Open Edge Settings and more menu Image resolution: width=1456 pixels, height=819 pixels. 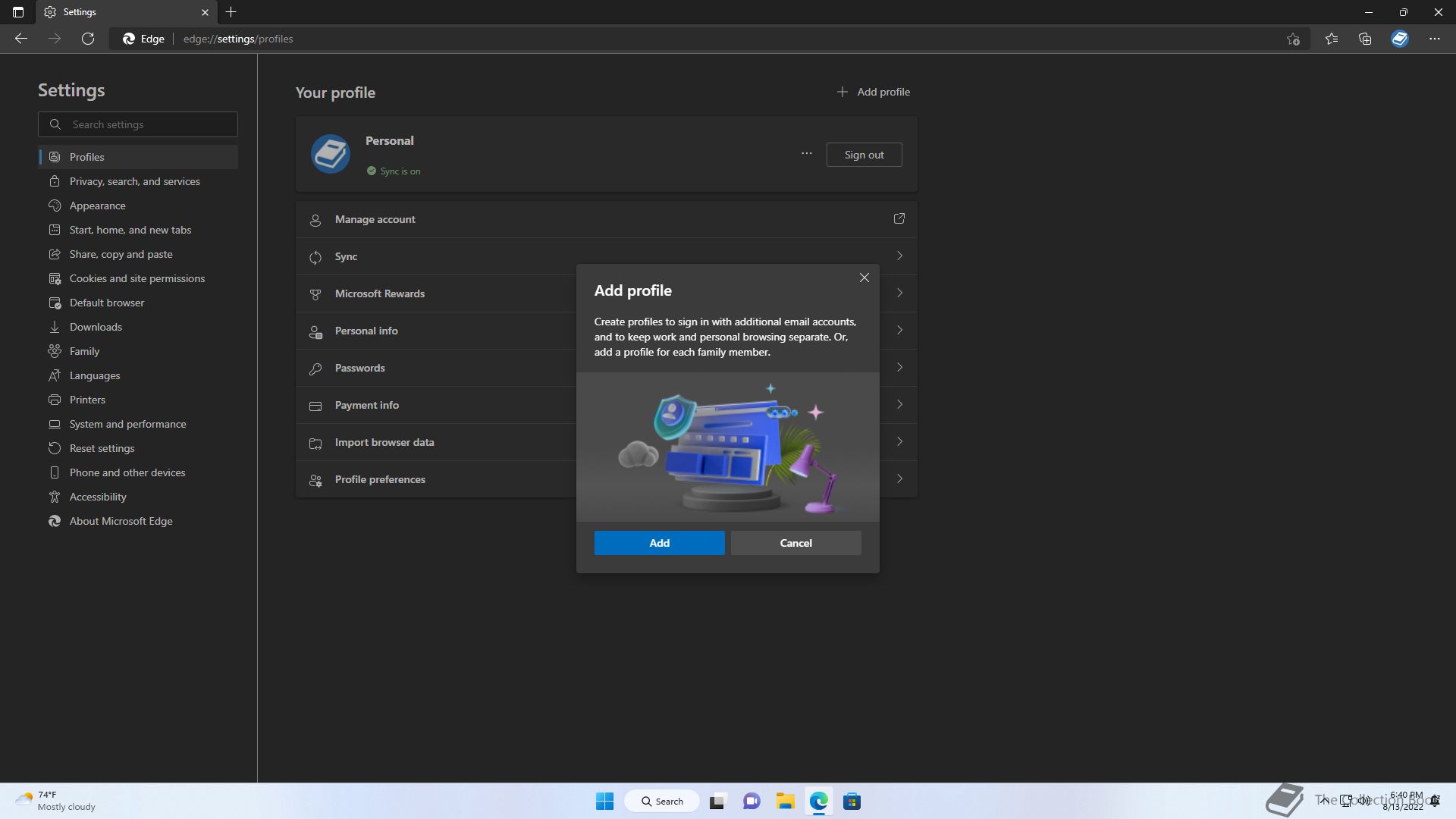(1435, 39)
